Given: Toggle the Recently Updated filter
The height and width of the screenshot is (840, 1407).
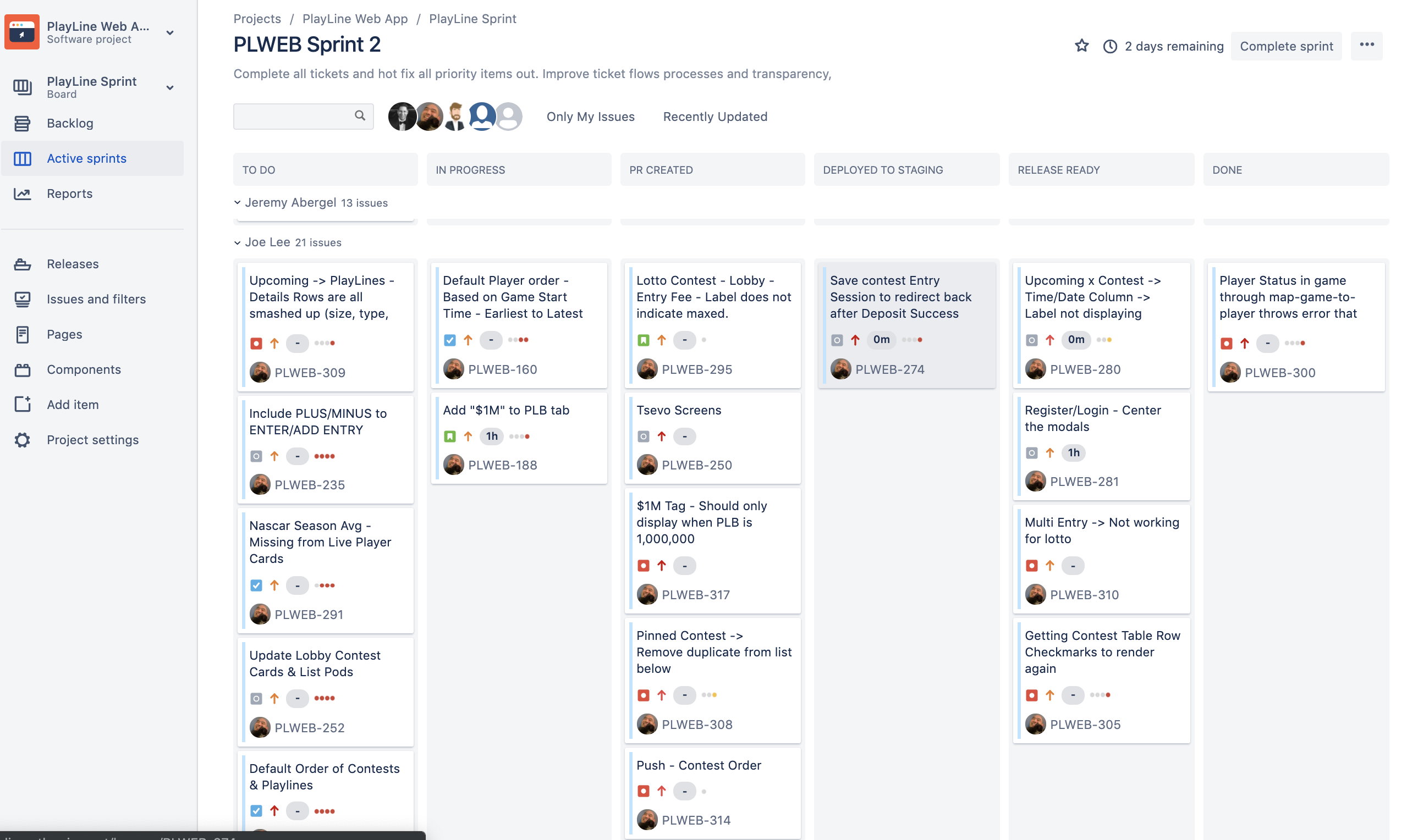Looking at the screenshot, I should 715,117.
